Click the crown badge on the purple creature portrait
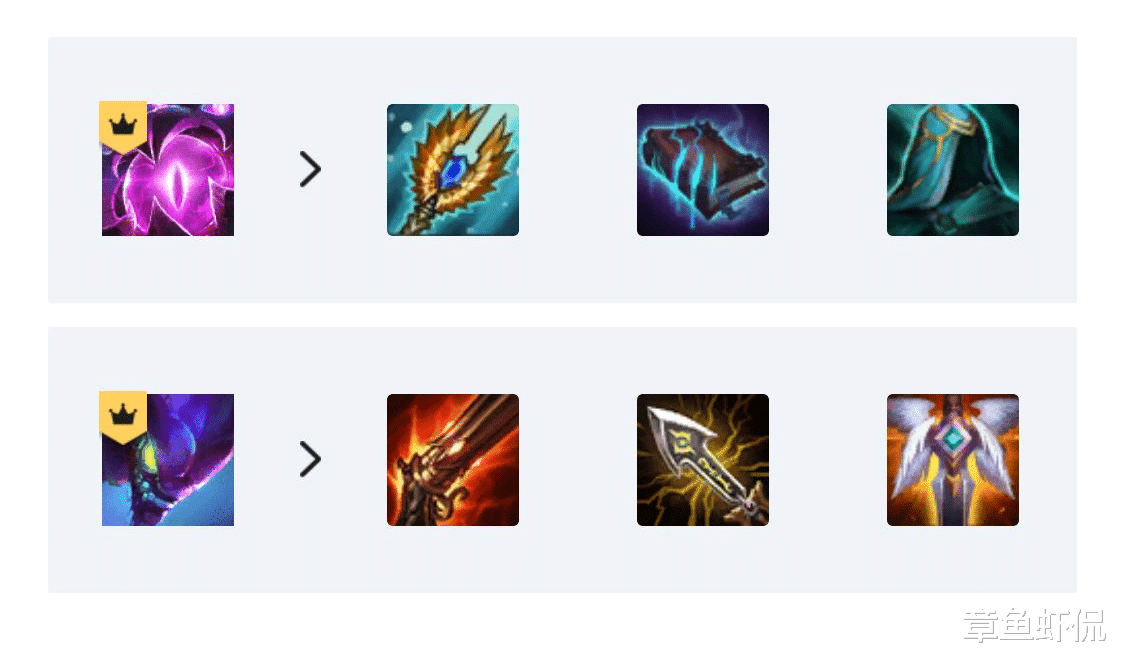This screenshot has width=1125, height=666. [x=123, y=416]
